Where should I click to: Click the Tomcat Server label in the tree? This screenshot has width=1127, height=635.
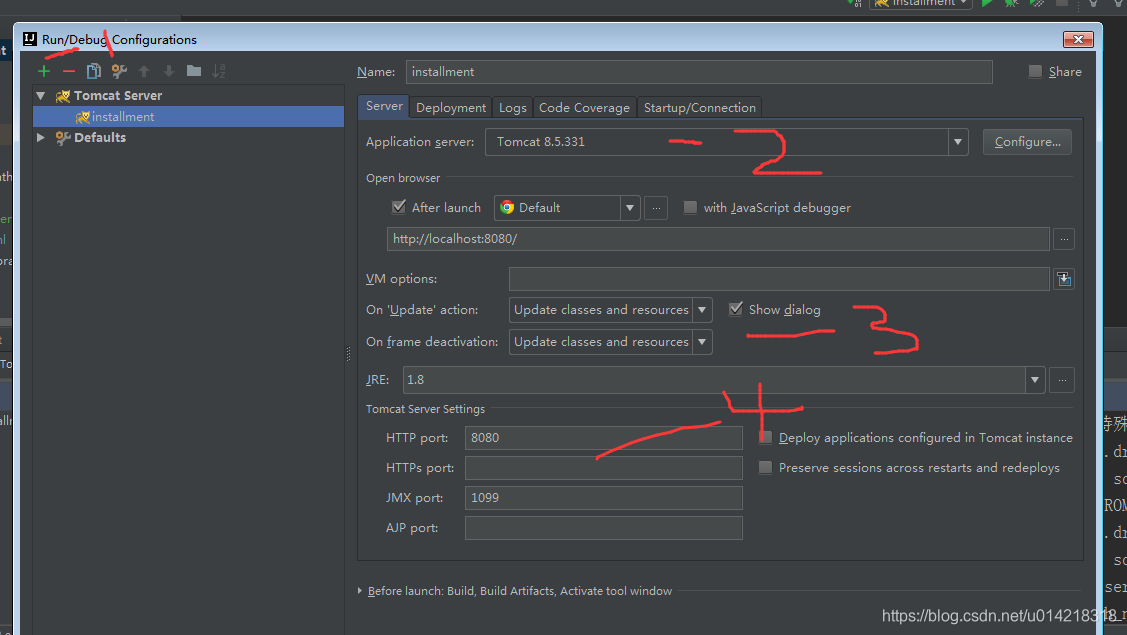pos(118,96)
